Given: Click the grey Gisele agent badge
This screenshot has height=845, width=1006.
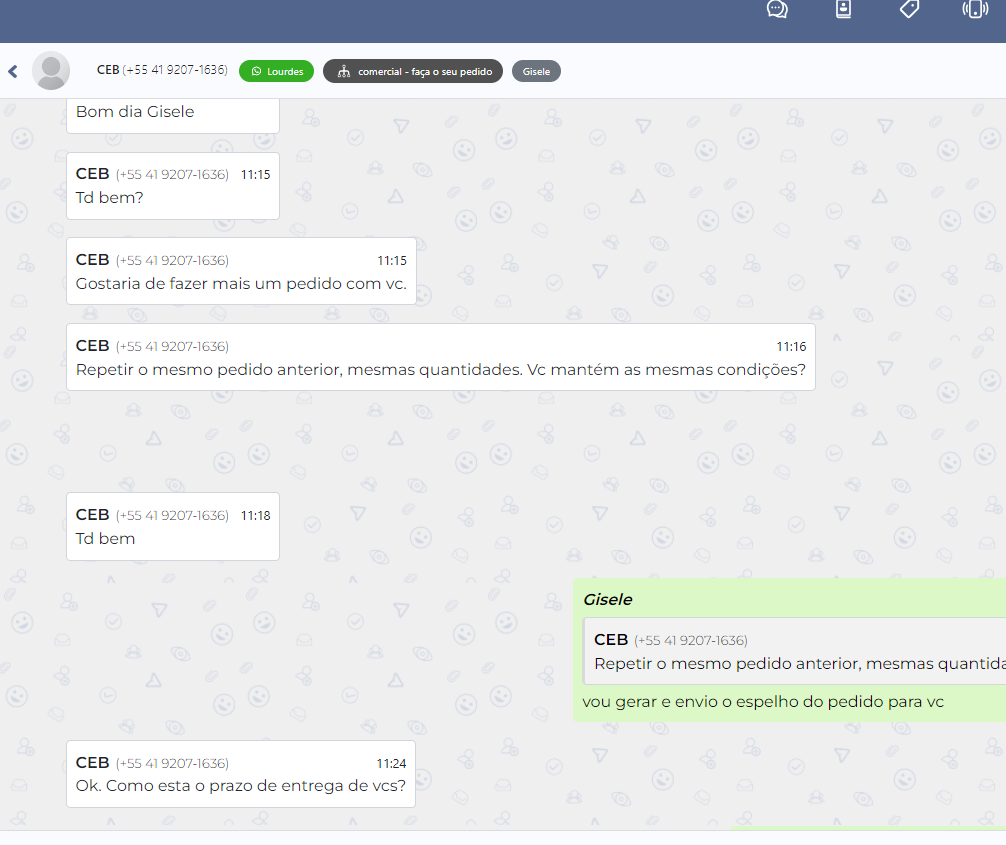Looking at the screenshot, I should click(x=536, y=71).
